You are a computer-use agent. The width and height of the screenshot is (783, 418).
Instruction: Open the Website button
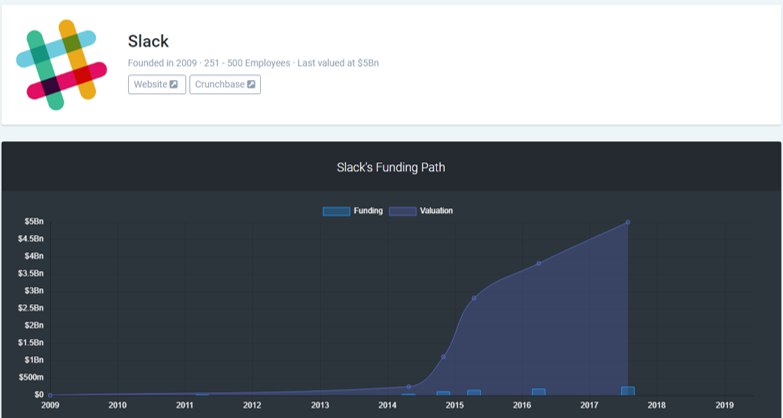[157, 84]
